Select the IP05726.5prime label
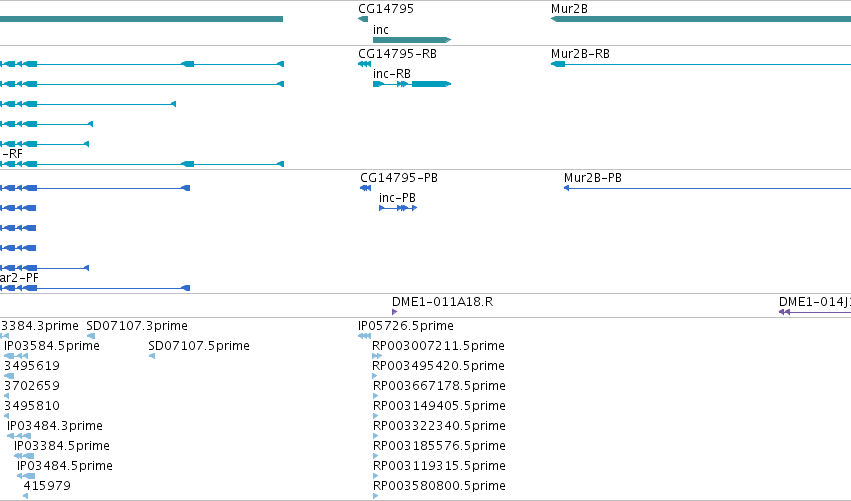Viewport: 851px width, 501px height. click(x=406, y=326)
